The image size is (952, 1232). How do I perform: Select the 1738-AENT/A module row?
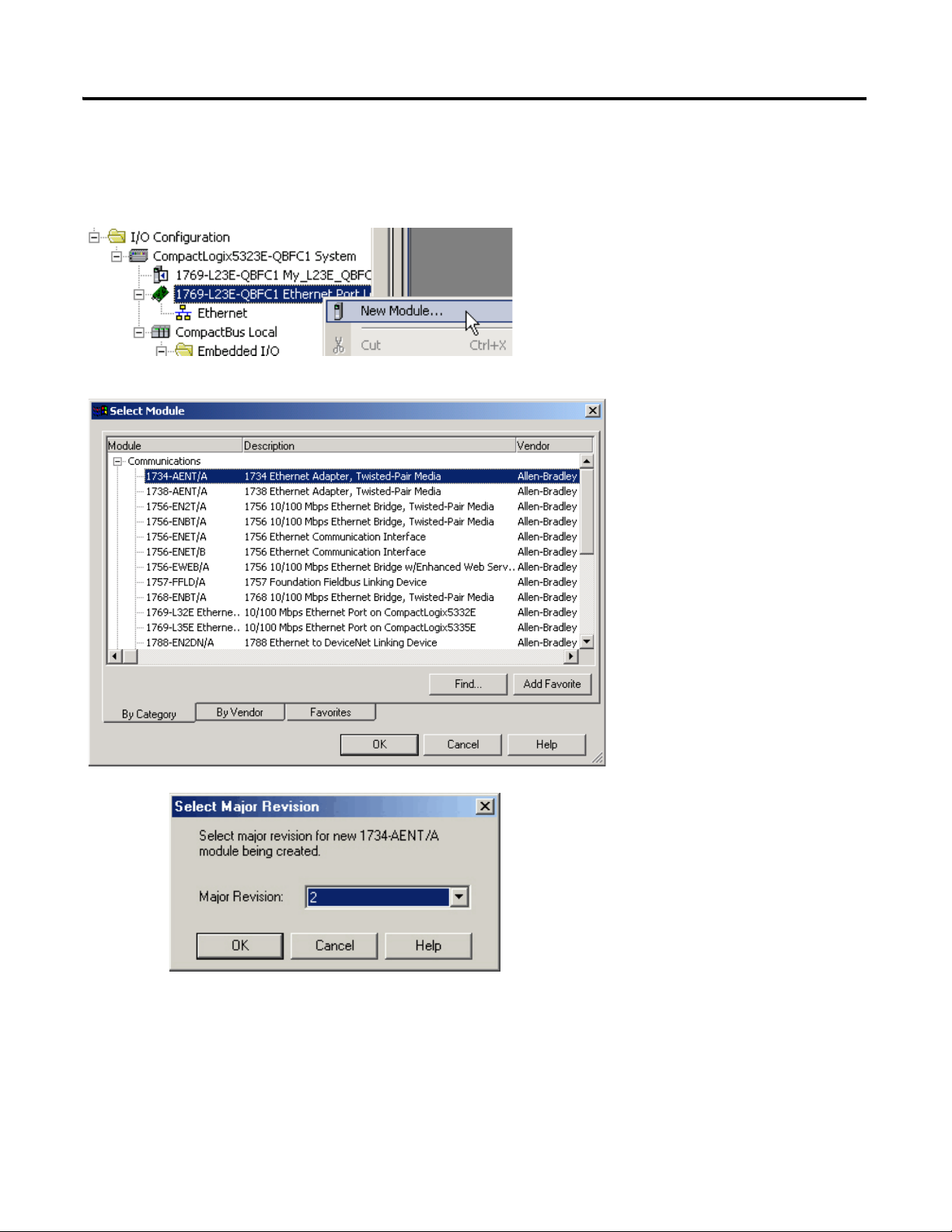(361, 491)
